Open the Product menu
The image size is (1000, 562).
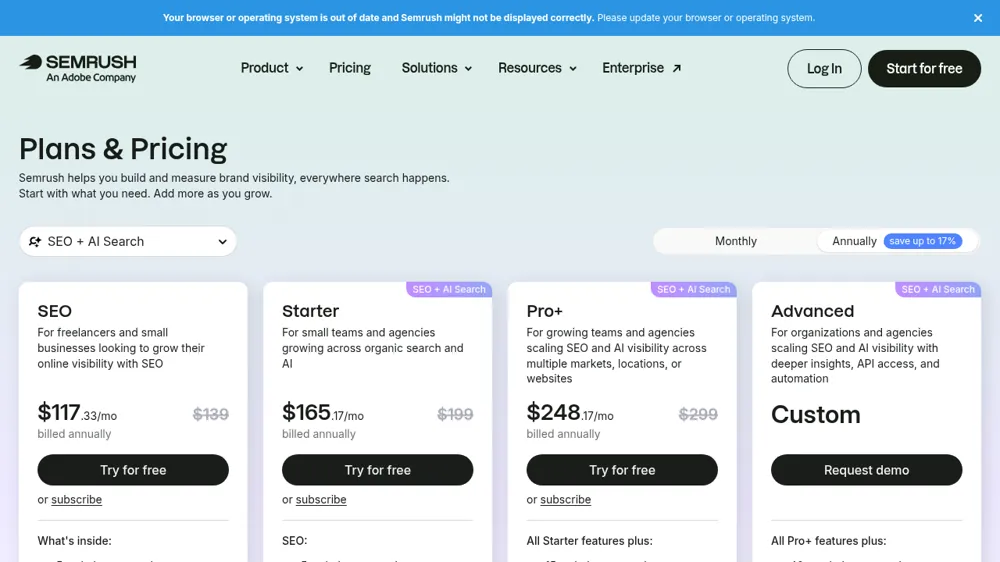point(272,68)
